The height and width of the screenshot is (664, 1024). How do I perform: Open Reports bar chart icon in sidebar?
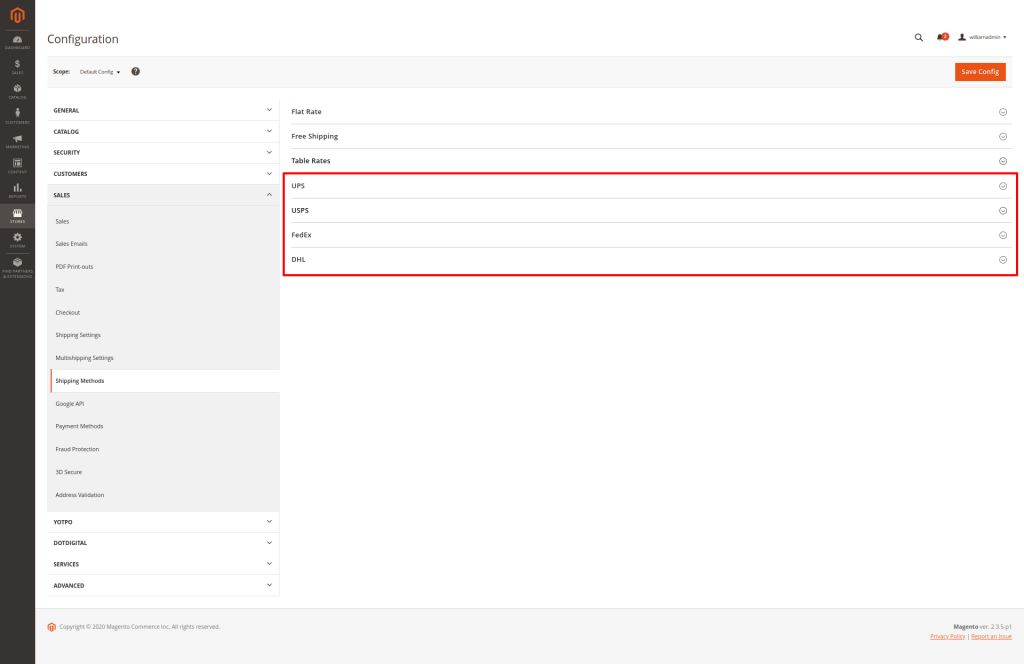pos(17,189)
